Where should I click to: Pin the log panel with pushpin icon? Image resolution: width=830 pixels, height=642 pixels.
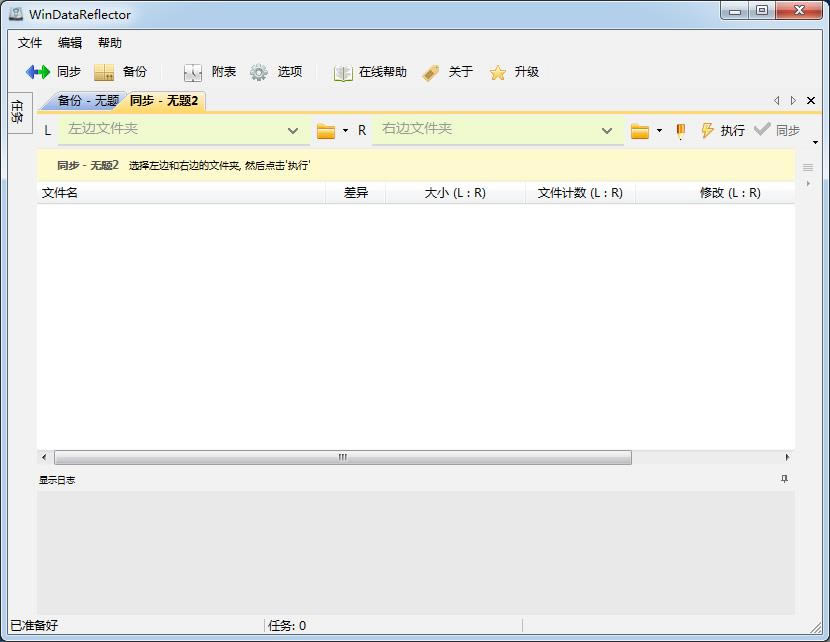pos(784,479)
